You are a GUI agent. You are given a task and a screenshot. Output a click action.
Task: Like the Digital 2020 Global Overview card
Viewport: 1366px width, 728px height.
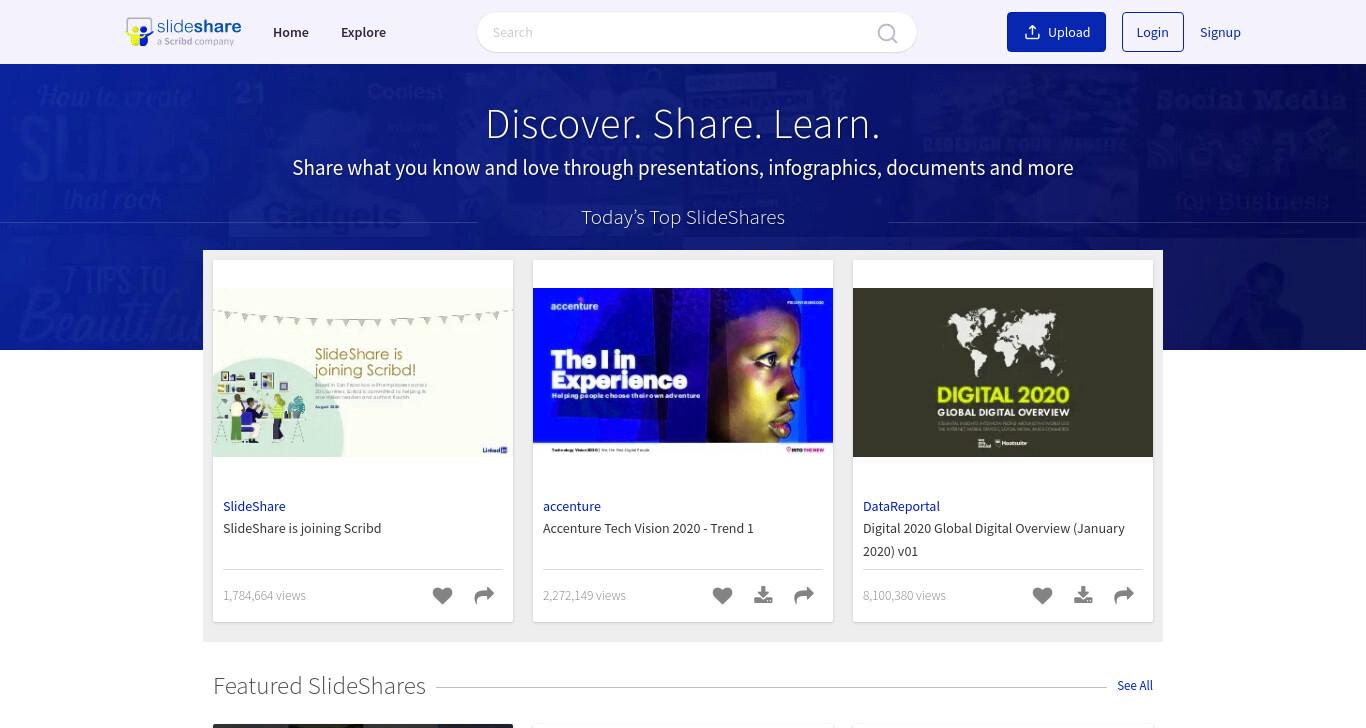point(1042,596)
